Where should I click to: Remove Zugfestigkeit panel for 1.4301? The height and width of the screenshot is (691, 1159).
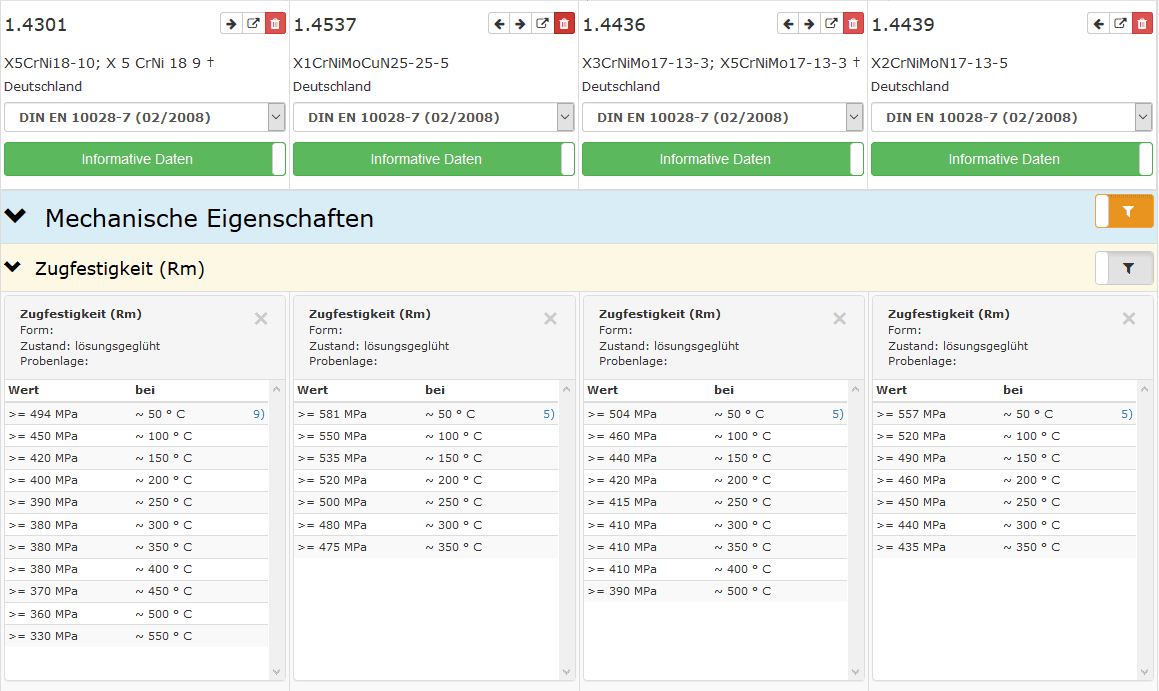pos(261,319)
